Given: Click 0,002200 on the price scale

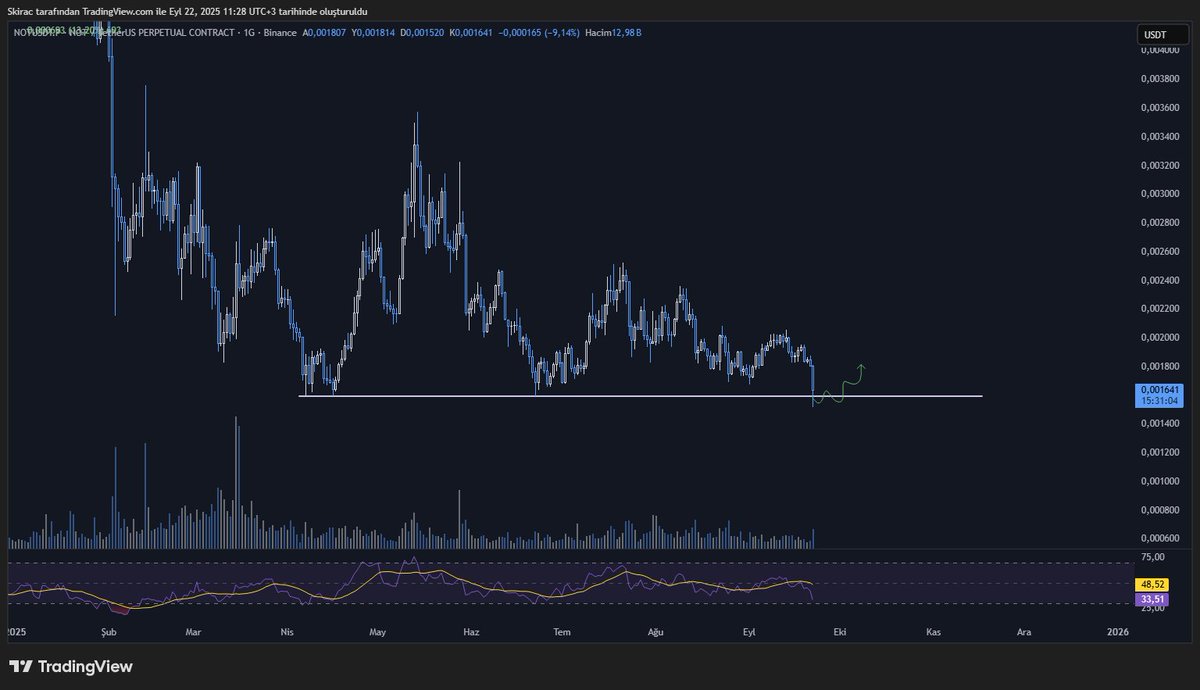Looking at the screenshot, I should [x=1159, y=309].
